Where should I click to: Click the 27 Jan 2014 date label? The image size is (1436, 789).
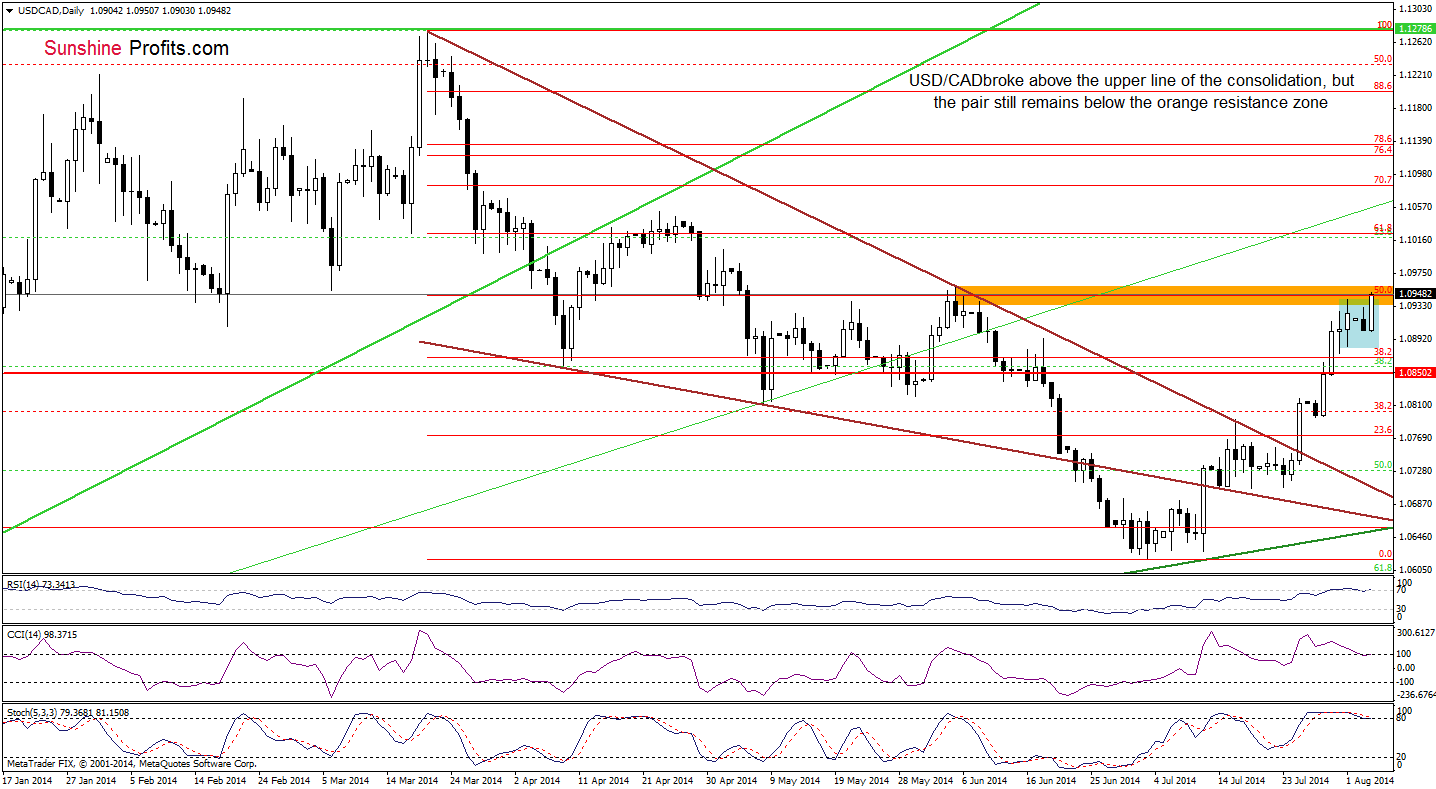(x=93, y=779)
